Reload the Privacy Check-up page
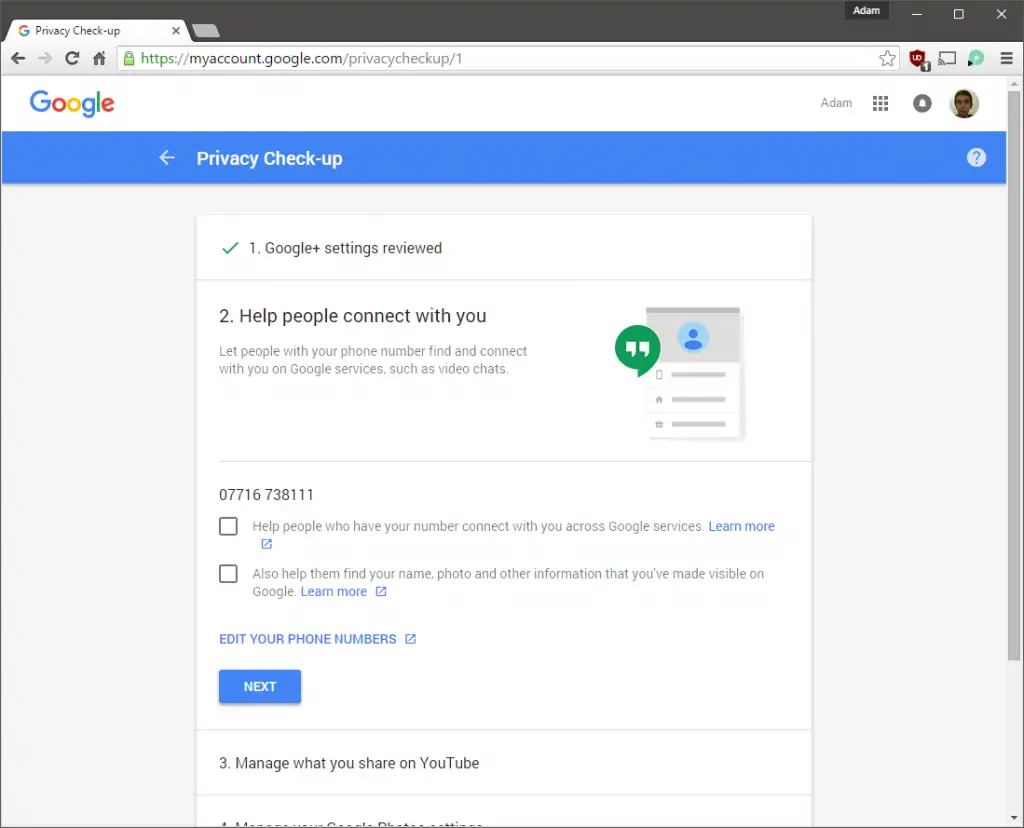The width and height of the screenshot is (1024, 828). tap(72, 58)
